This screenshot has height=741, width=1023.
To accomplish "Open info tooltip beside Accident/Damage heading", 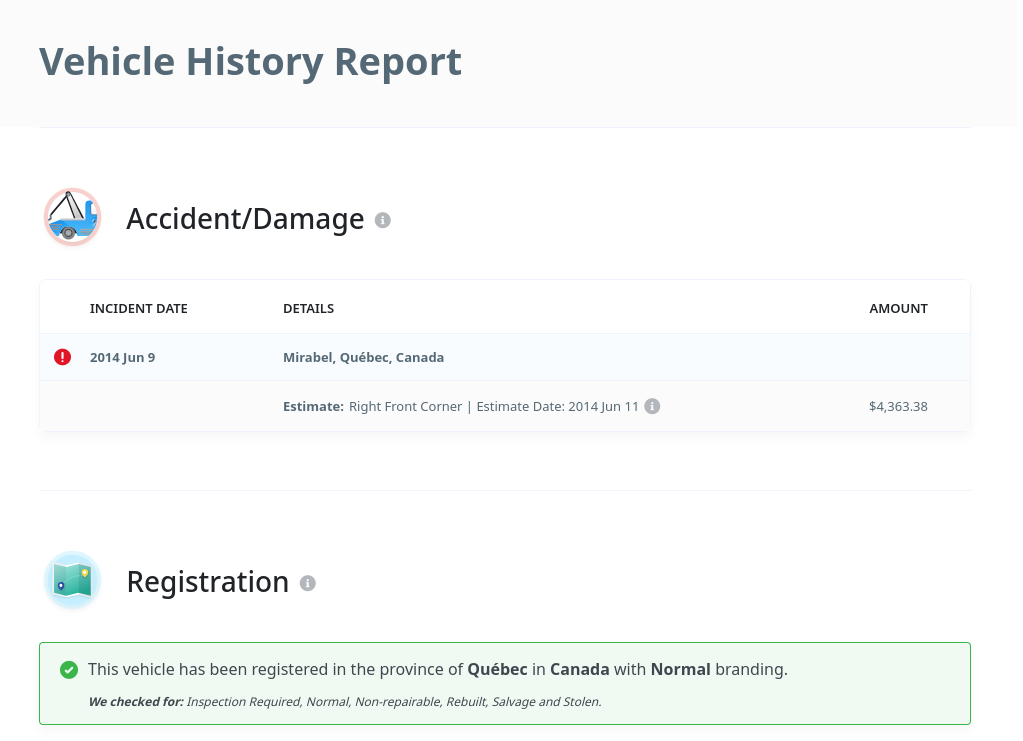I will tap(382, 220).
